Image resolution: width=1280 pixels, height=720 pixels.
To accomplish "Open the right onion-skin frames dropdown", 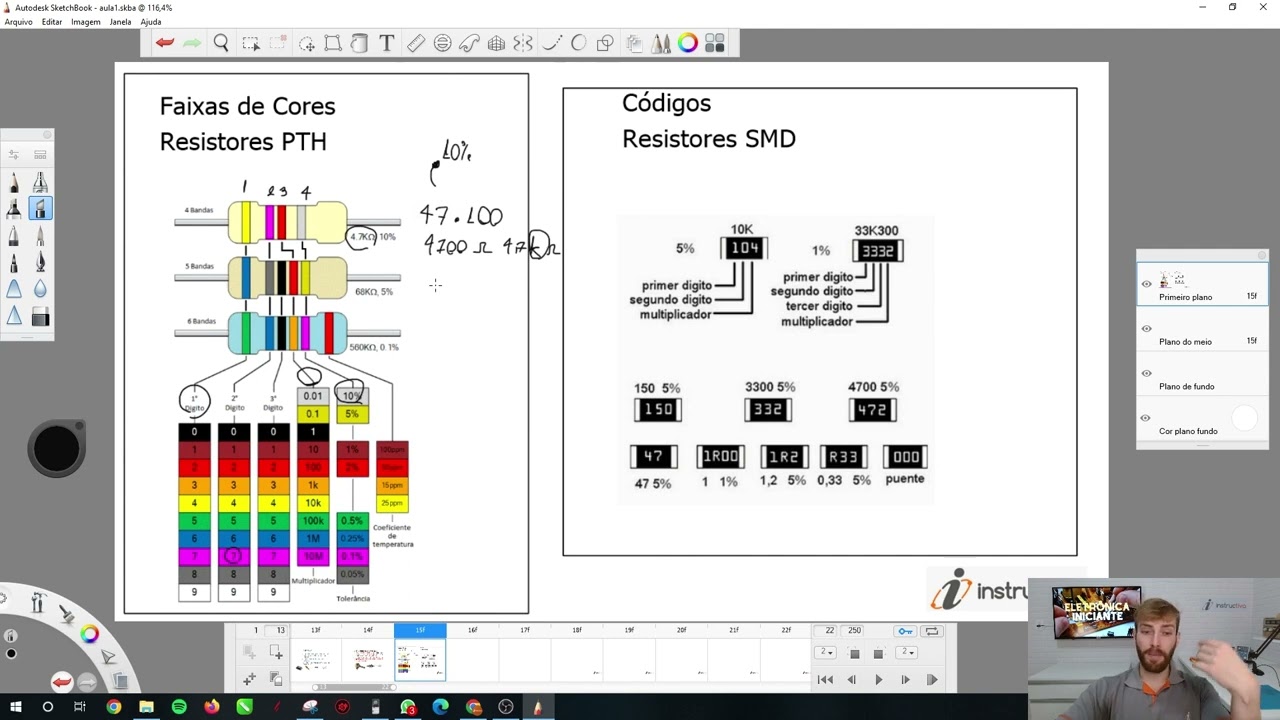I will [906, 652].
